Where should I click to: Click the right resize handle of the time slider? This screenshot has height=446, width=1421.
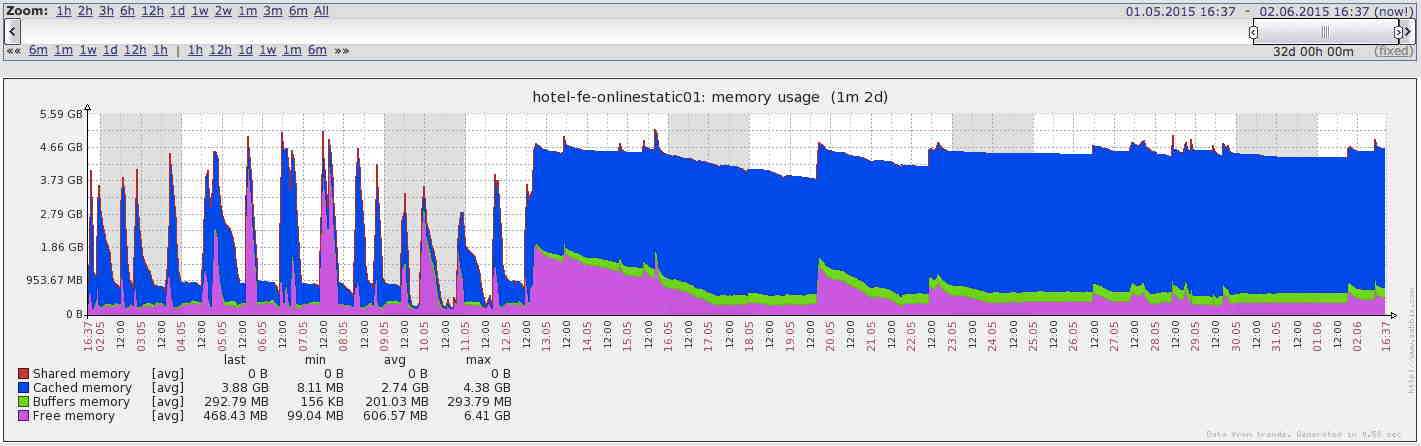point(1398,32)
